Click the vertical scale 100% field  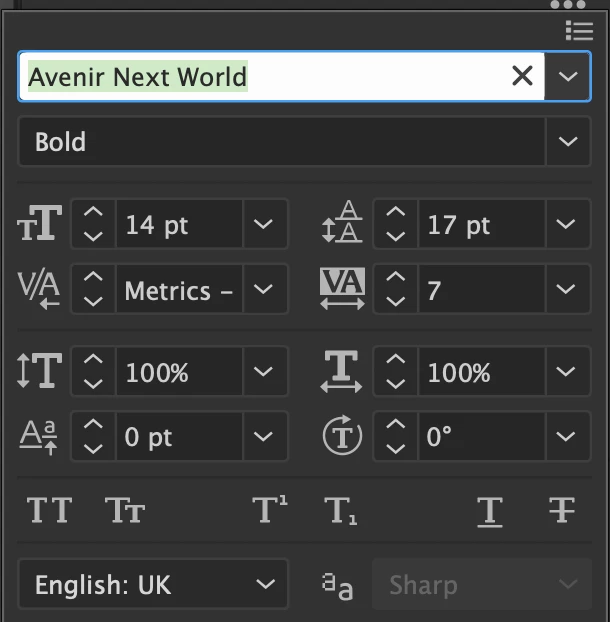pyautogui.click(x=179, y=372)
